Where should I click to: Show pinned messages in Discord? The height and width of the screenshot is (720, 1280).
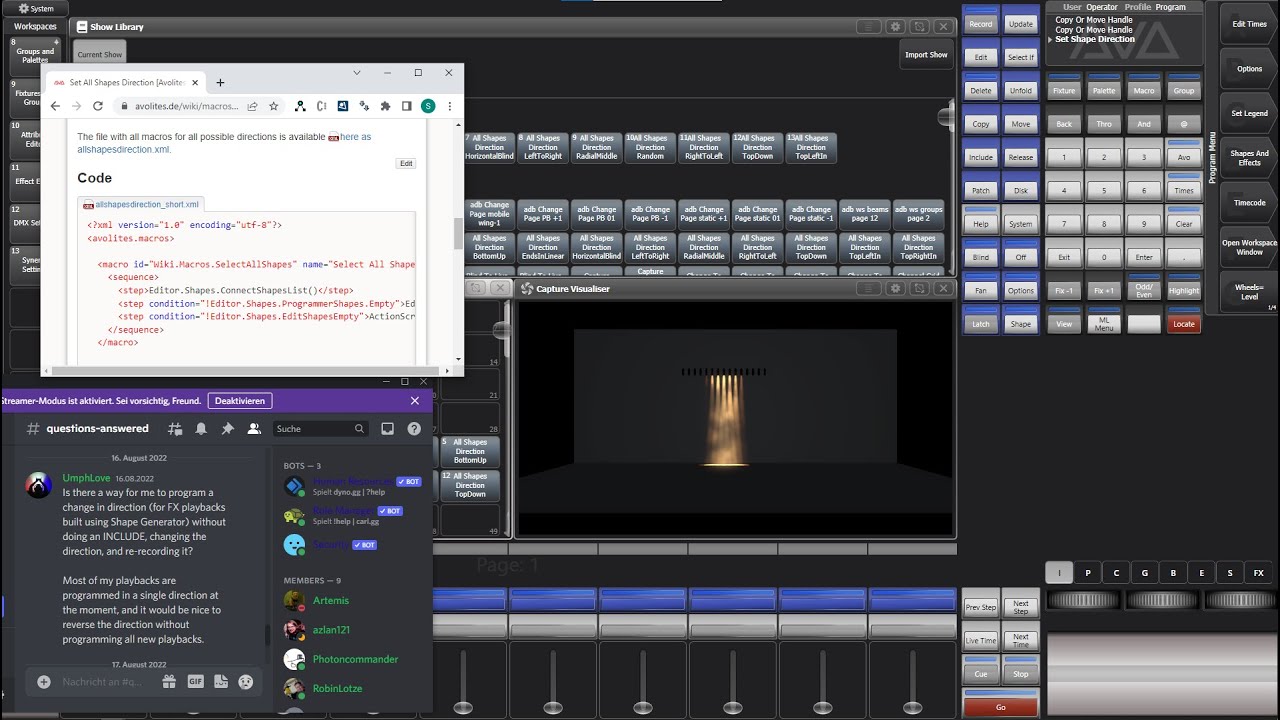click(227, 428)
